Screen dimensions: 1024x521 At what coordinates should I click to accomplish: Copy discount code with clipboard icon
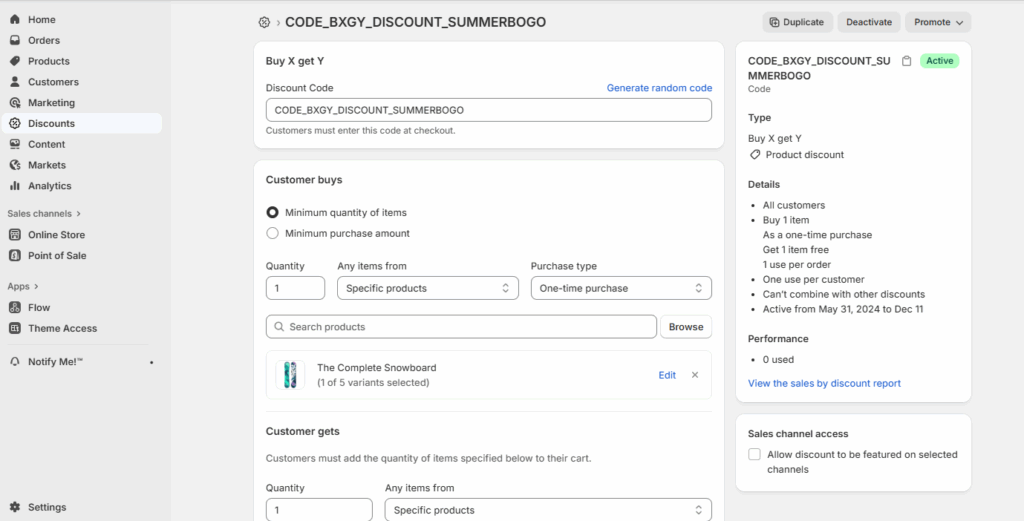click(906, 61)
